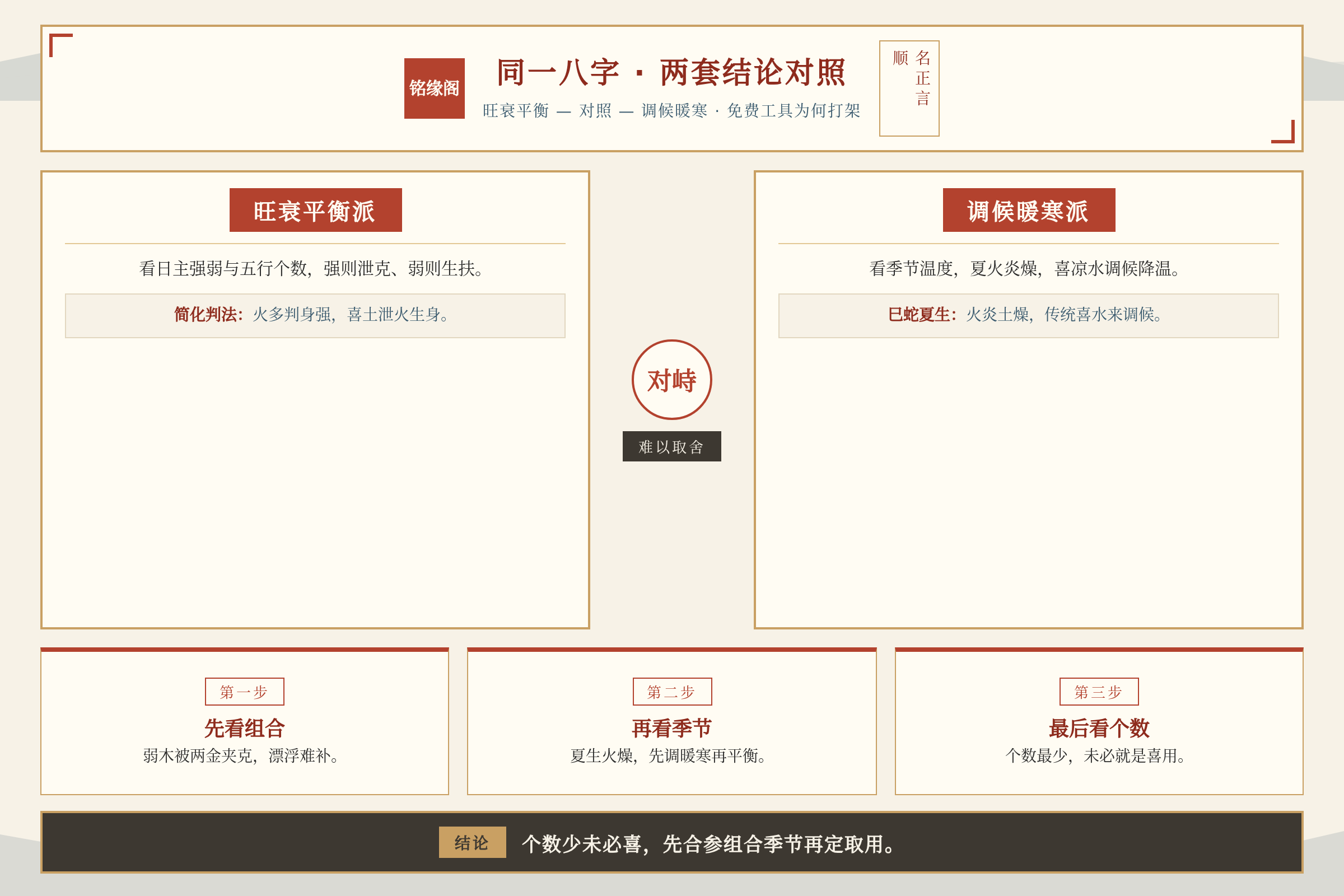Click the 简化判法 note box
The image size is (1344, 896).
[315, 315]
